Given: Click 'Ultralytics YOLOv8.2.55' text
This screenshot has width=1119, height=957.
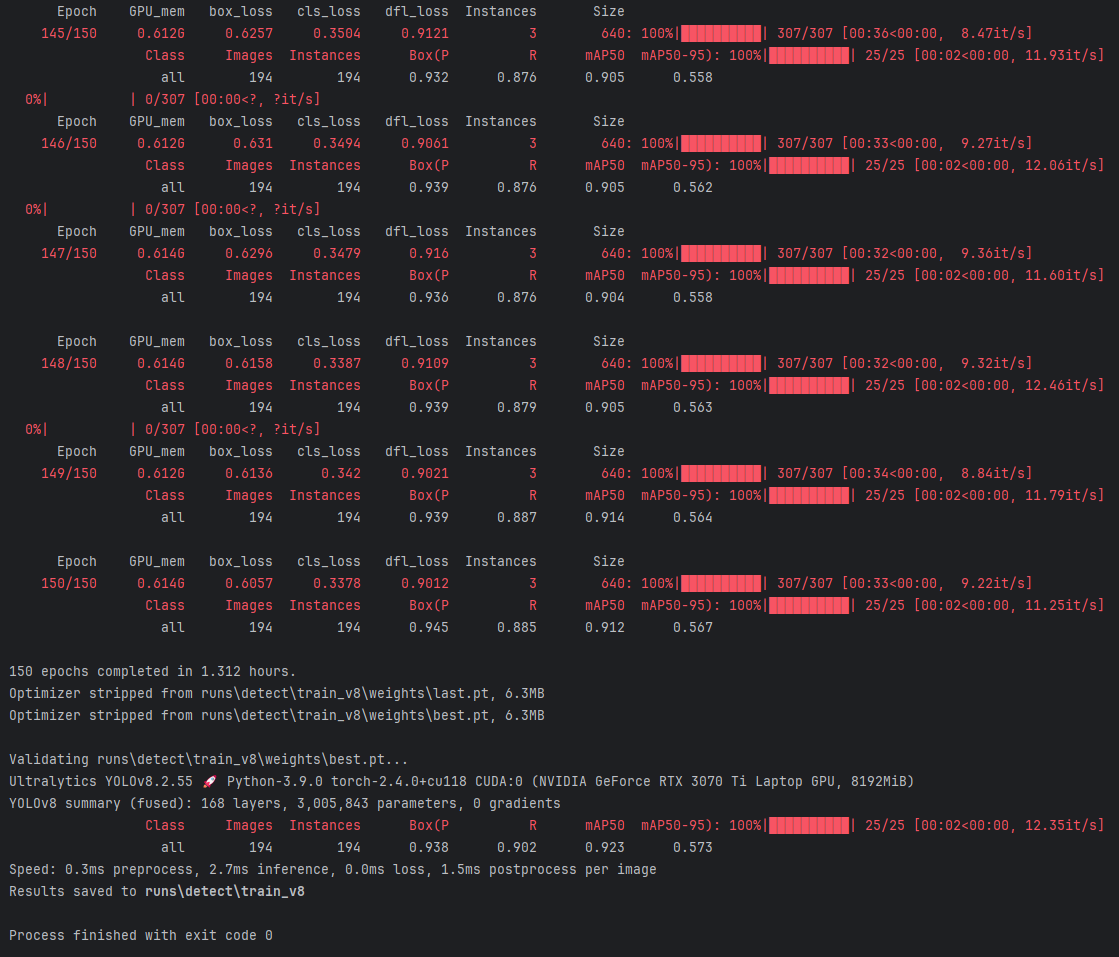Looking at the screenshot, I should coord(101,781).
